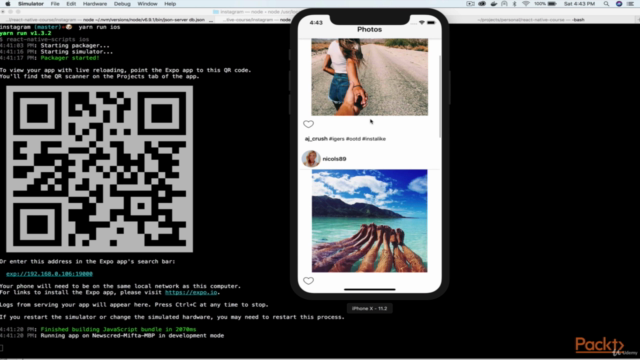
Task: Open the Notification Center list icon
Action: (x=630, y=4)
